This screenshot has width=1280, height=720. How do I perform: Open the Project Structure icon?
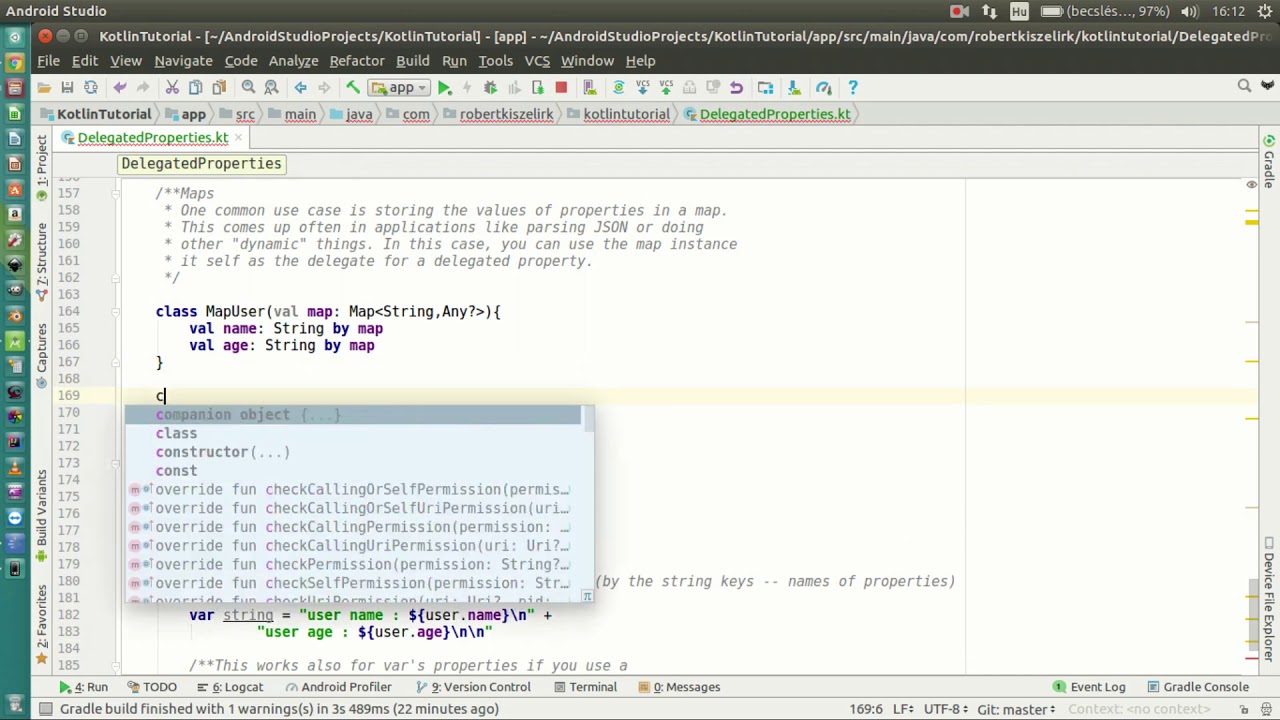[x=766, y=87]
